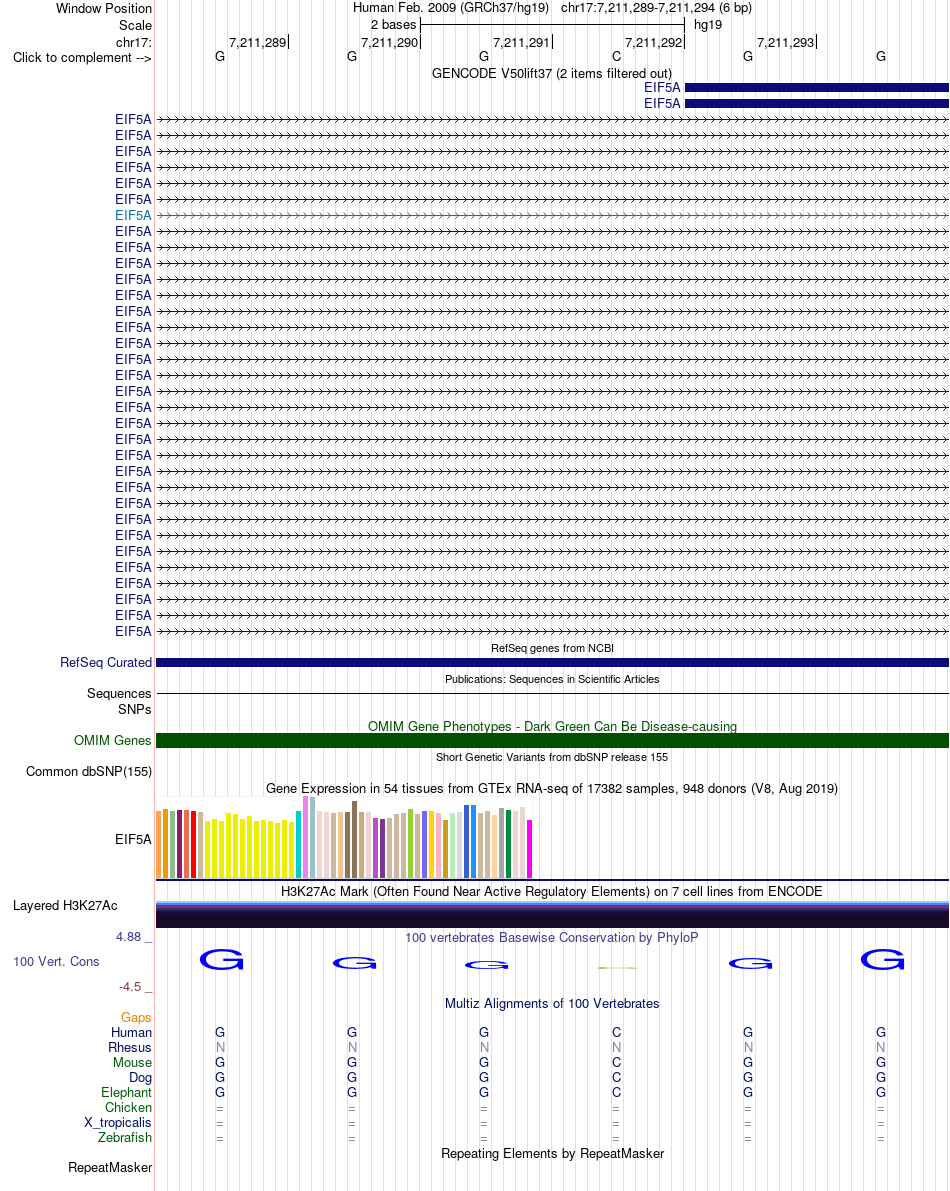Click the 'RepeatMasker' track label
Viewport: 950px width, 1191px height.
pos(110,1167)
